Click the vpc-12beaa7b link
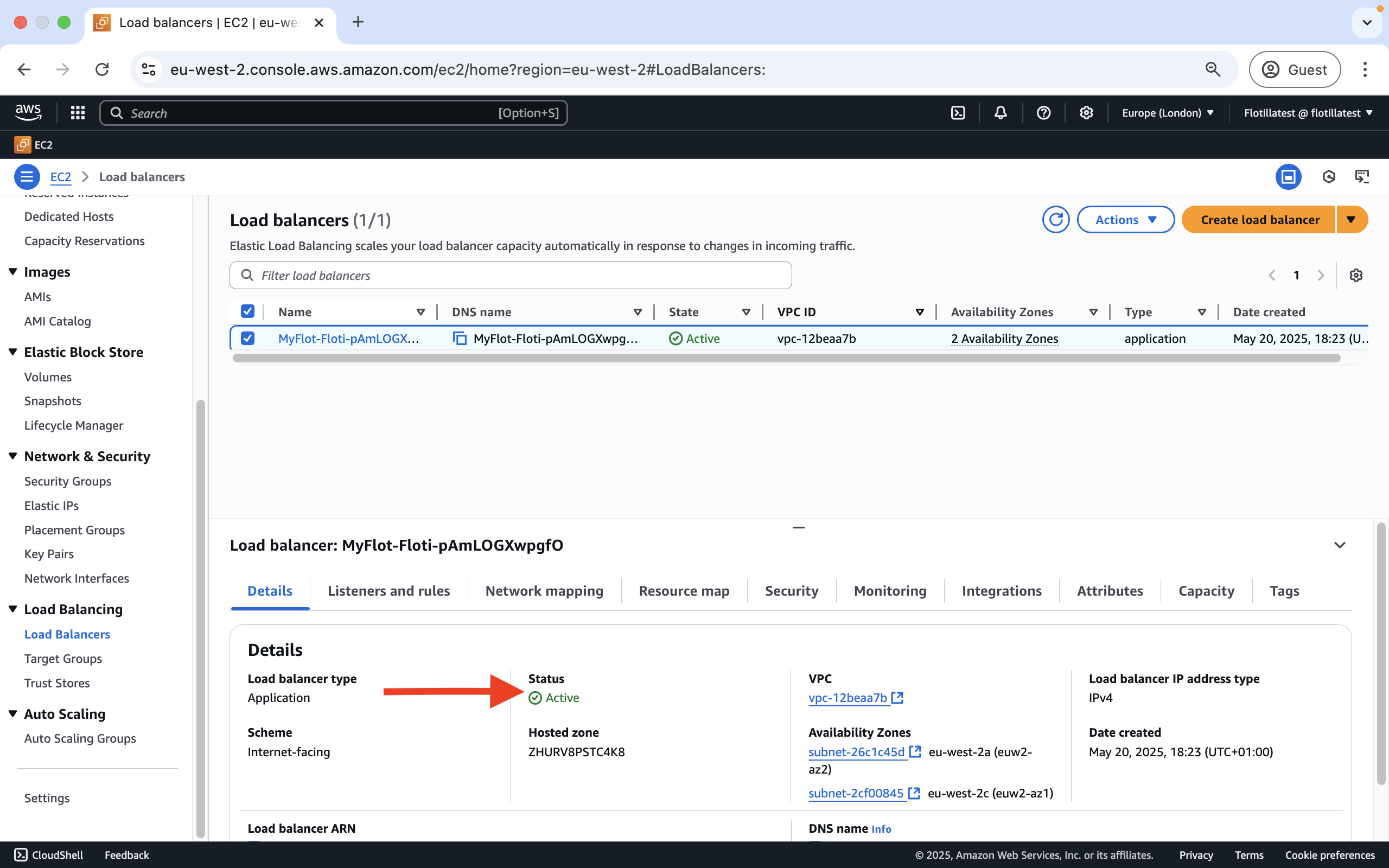 point(847,698)
